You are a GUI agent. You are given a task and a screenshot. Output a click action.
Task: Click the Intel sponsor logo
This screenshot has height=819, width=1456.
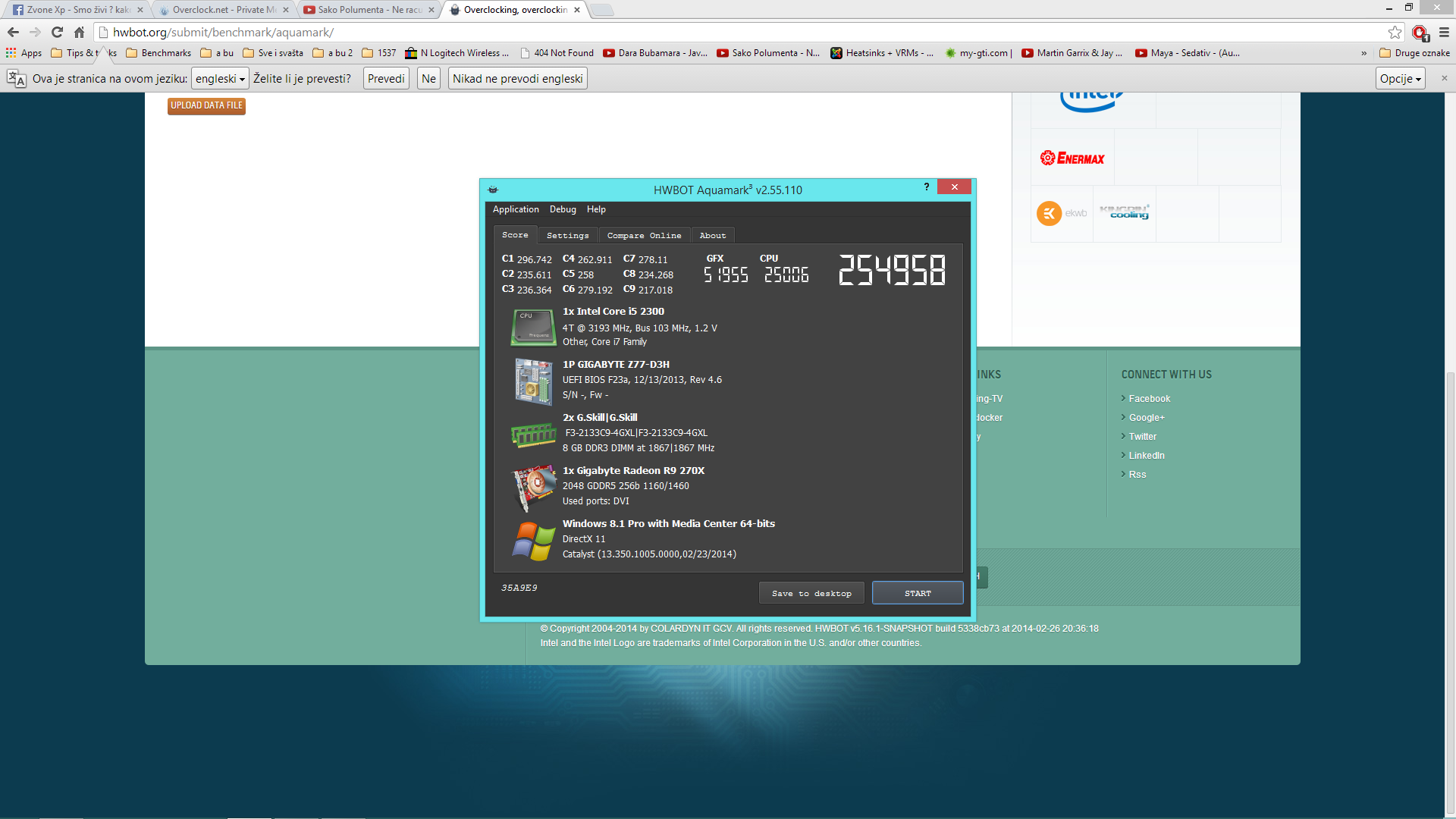tap(1092, 102)
